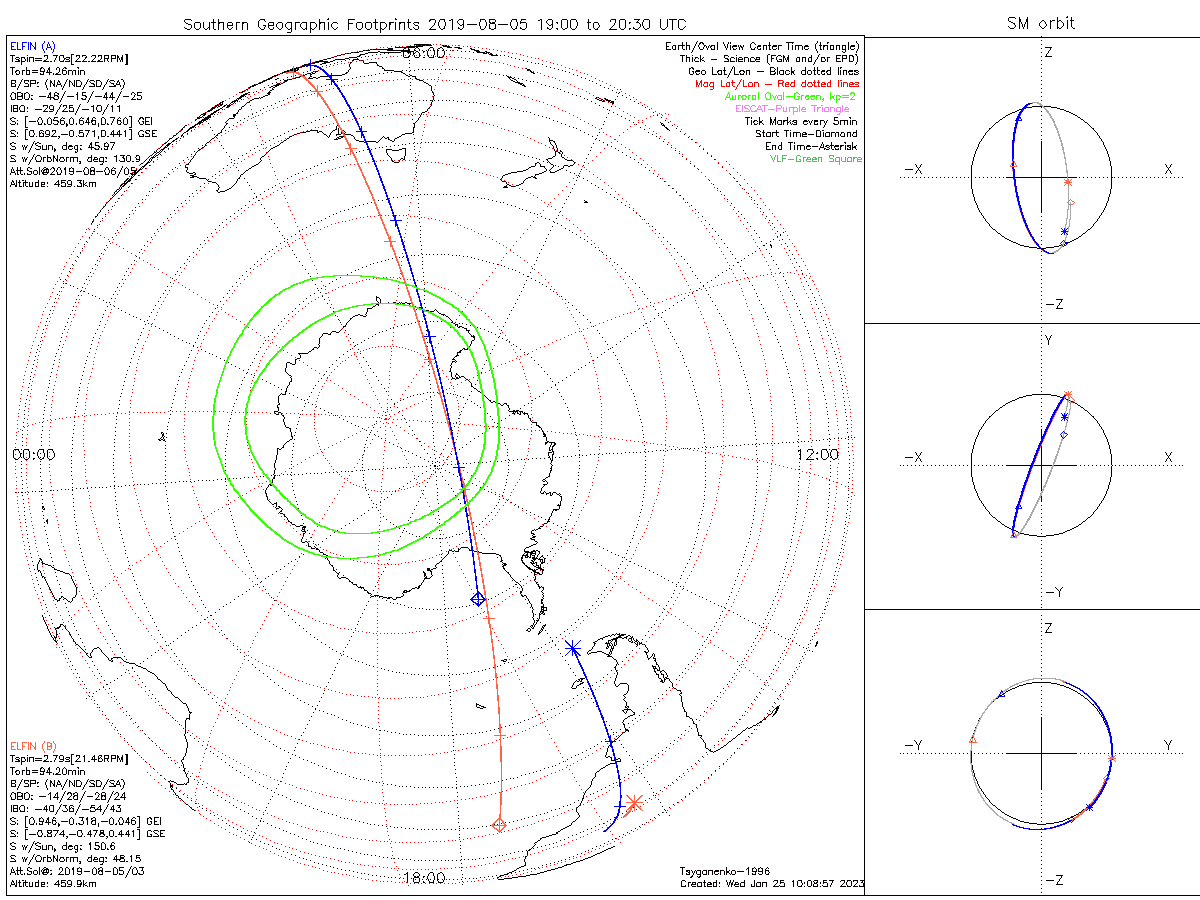Click the ELFIN (B) heading in red

click(33, 745)
